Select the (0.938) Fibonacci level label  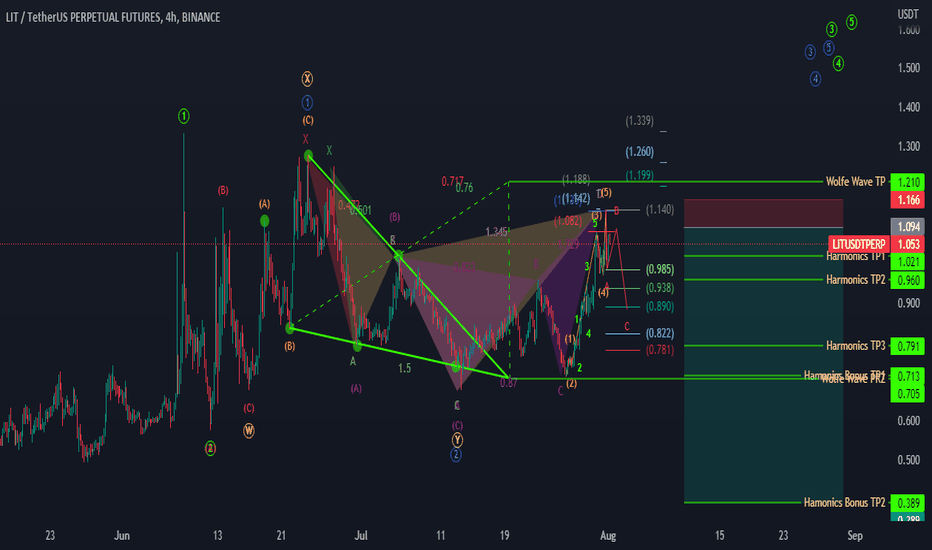click(660, 288)
